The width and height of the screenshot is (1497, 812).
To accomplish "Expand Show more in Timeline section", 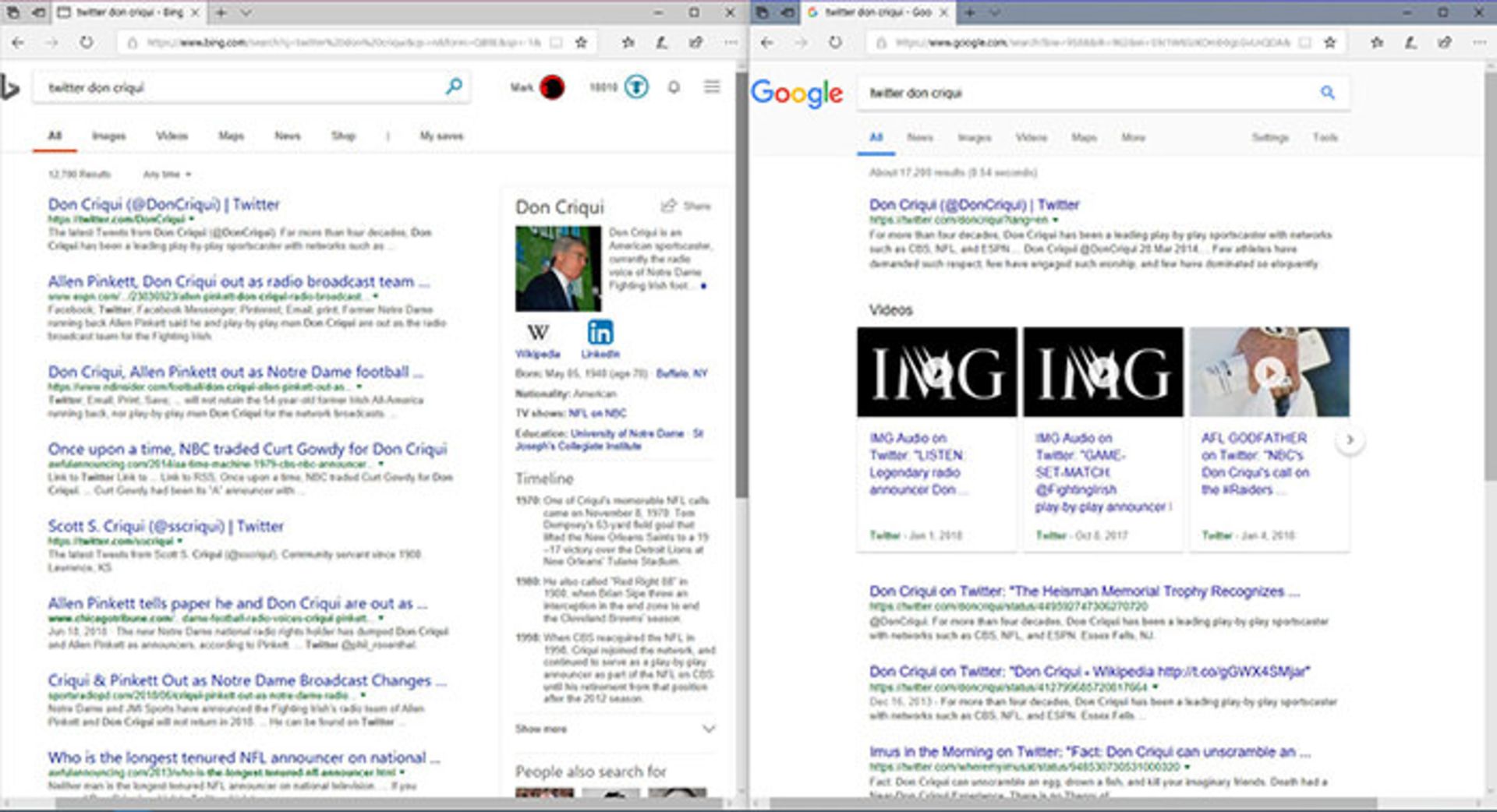I will click(x=614, y=729).
